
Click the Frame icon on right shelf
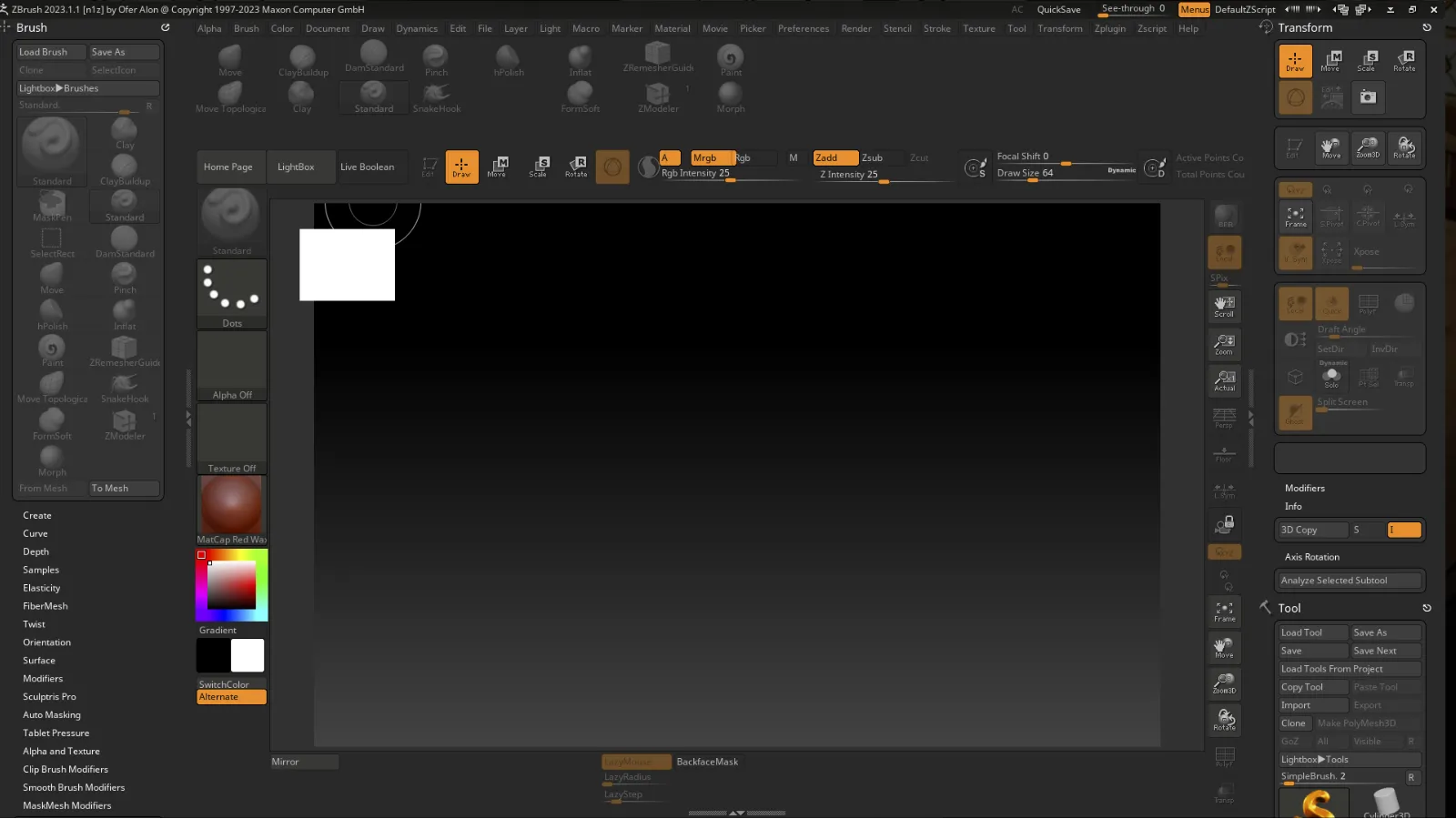[1224, 611]
